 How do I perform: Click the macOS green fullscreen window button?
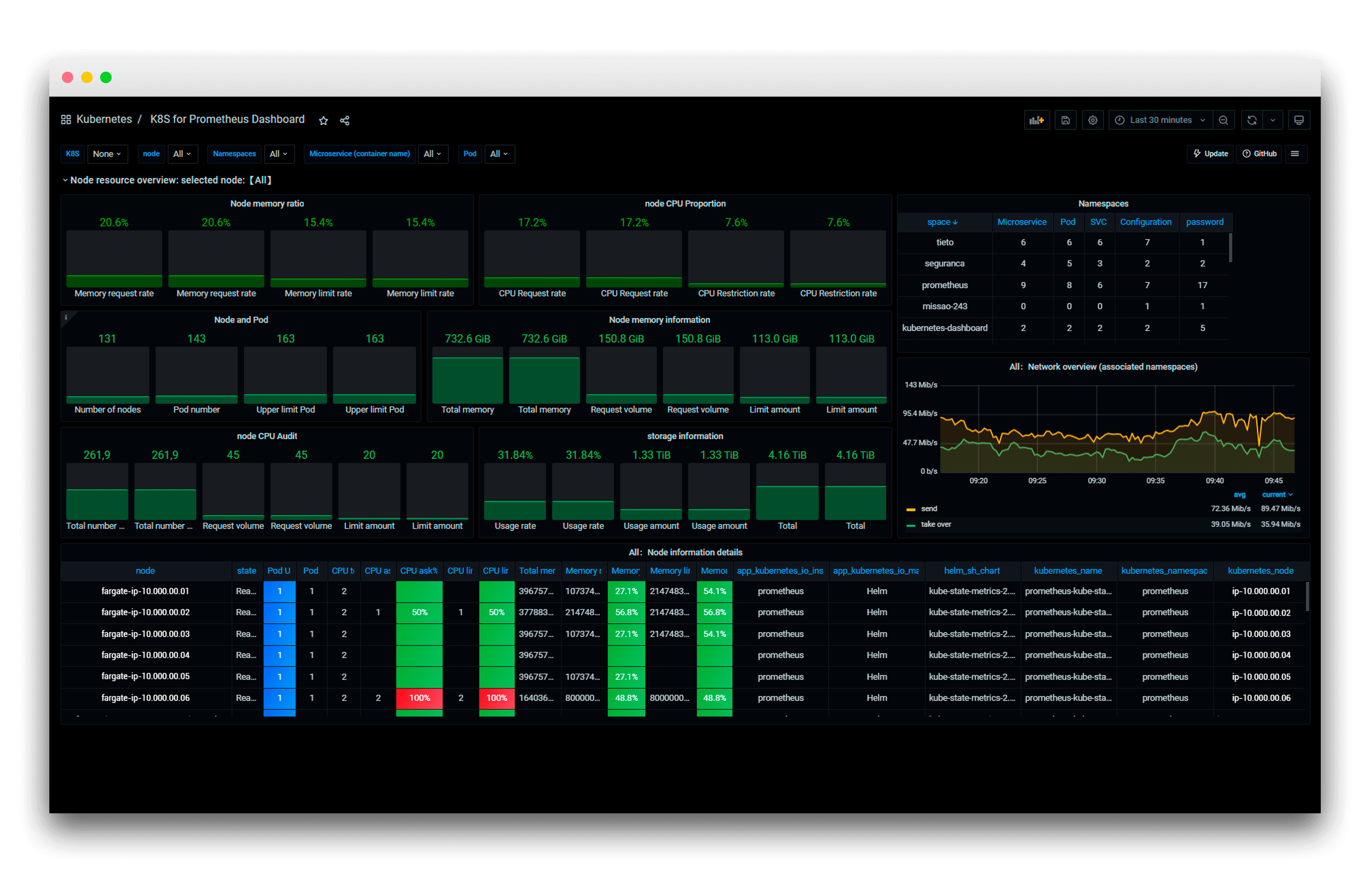[x=106, y=77]
